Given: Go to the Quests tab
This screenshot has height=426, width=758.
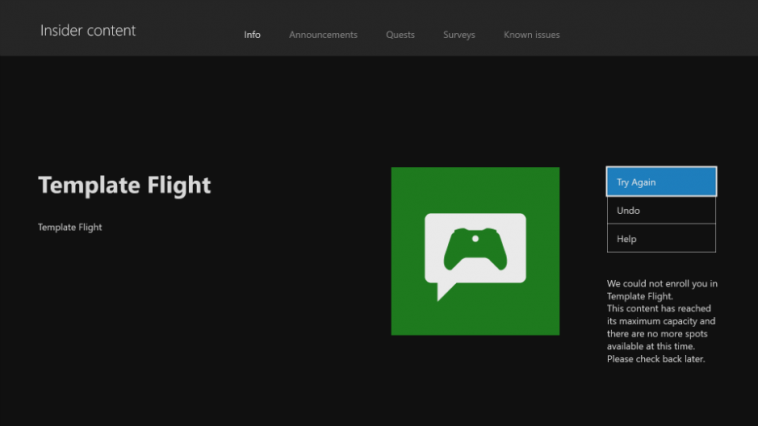Looking at the screenshot, I should (400, 35).
